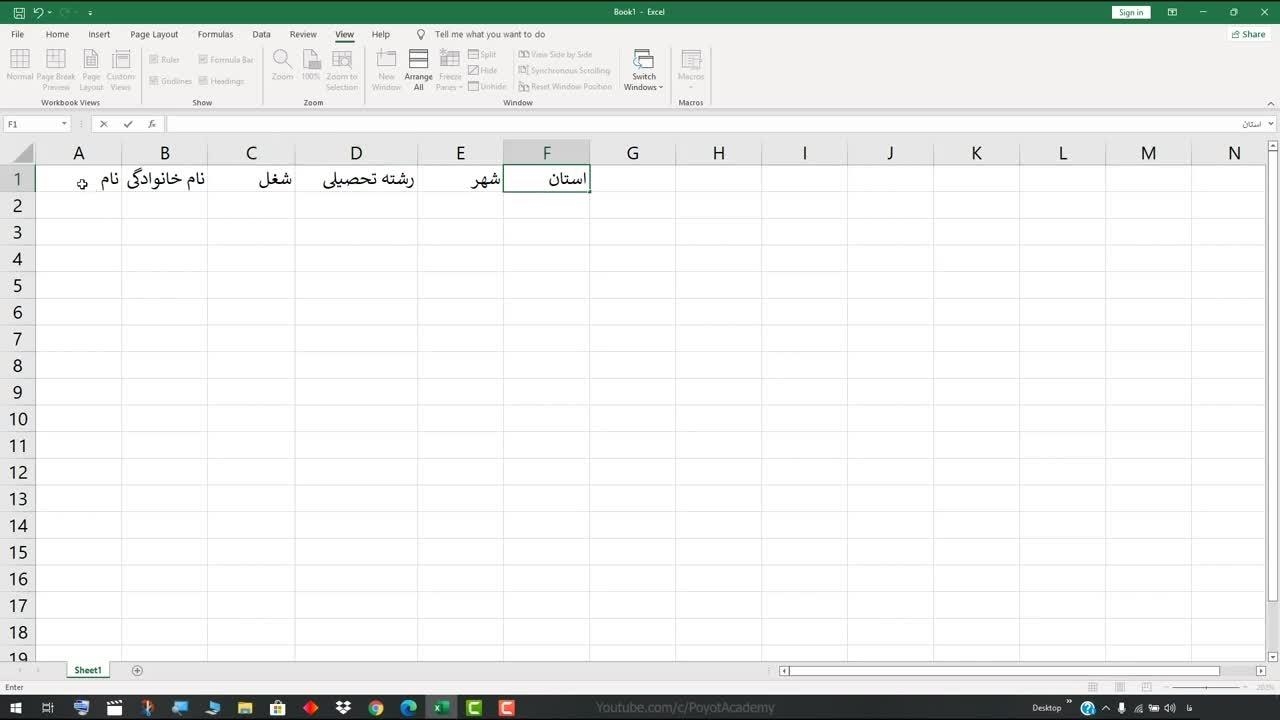Screen dimensions: 1280x720
Task: Open the Name Box dropdown arrow
Action: [64, 124]
